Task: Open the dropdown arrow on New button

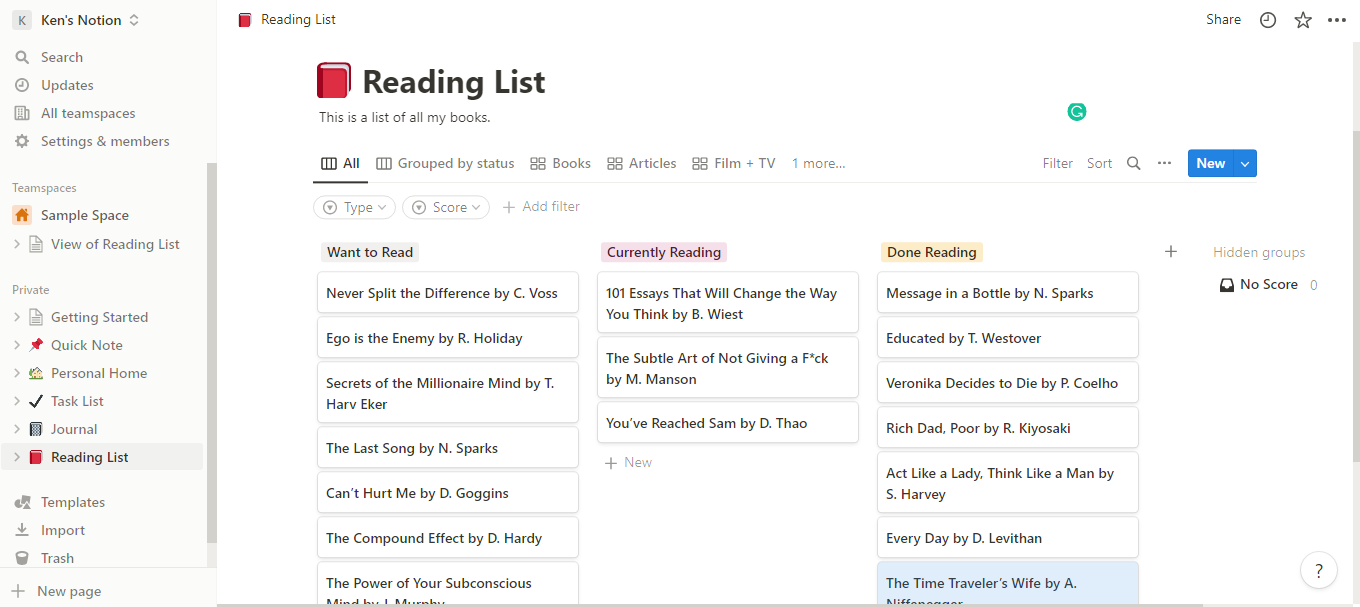Action: [1245, 163]
